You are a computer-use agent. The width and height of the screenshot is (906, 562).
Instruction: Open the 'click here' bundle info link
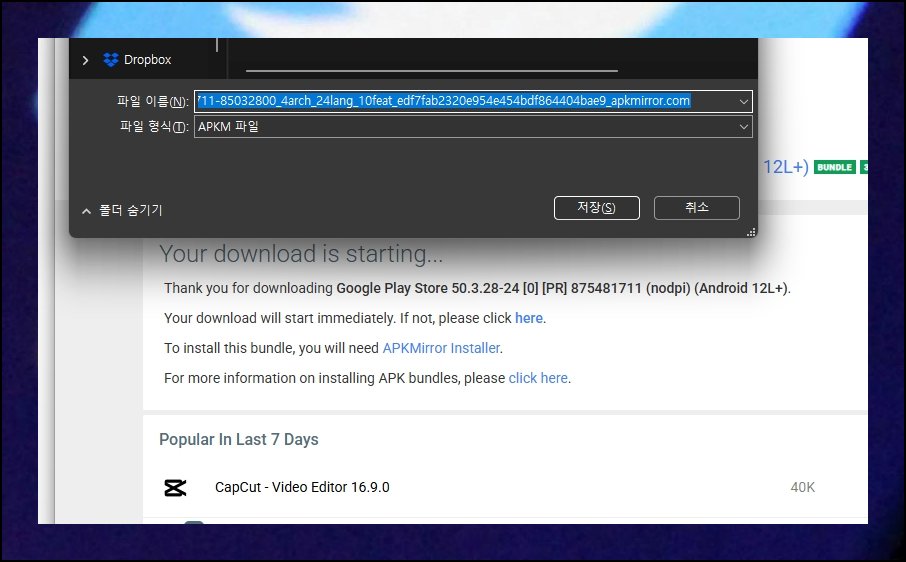coord(538,378)
